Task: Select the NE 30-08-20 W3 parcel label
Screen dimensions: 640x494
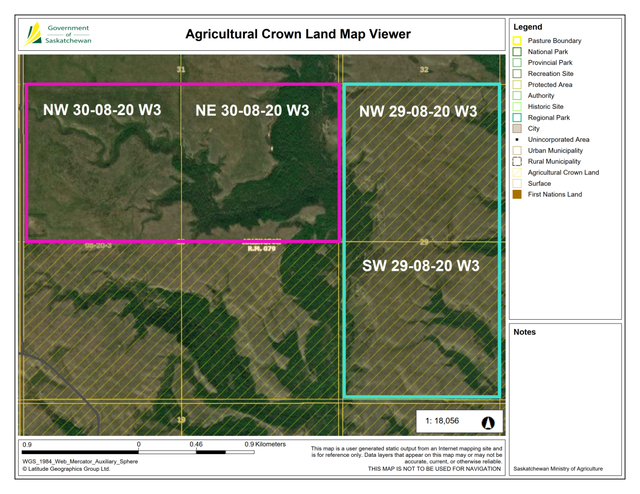Action: coord(254,108)
